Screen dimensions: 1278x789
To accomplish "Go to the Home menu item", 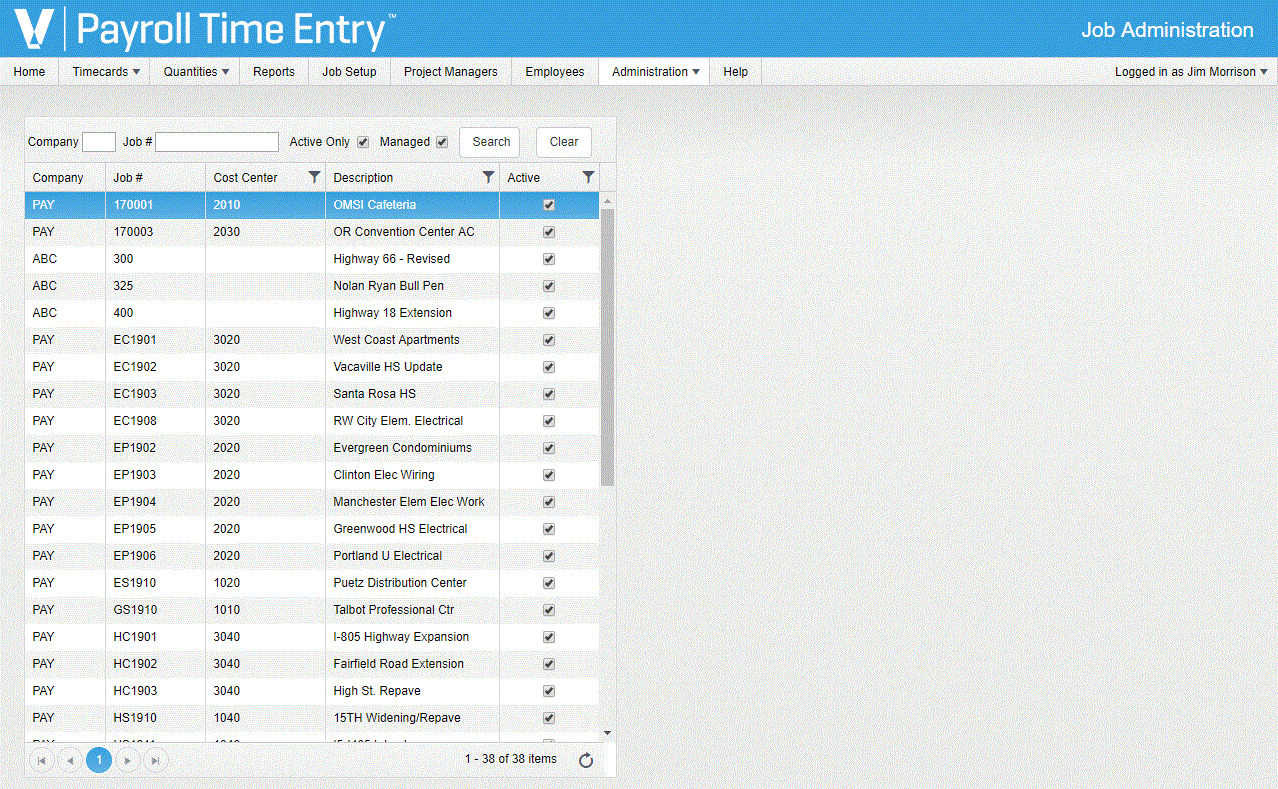I will (29, 72).
